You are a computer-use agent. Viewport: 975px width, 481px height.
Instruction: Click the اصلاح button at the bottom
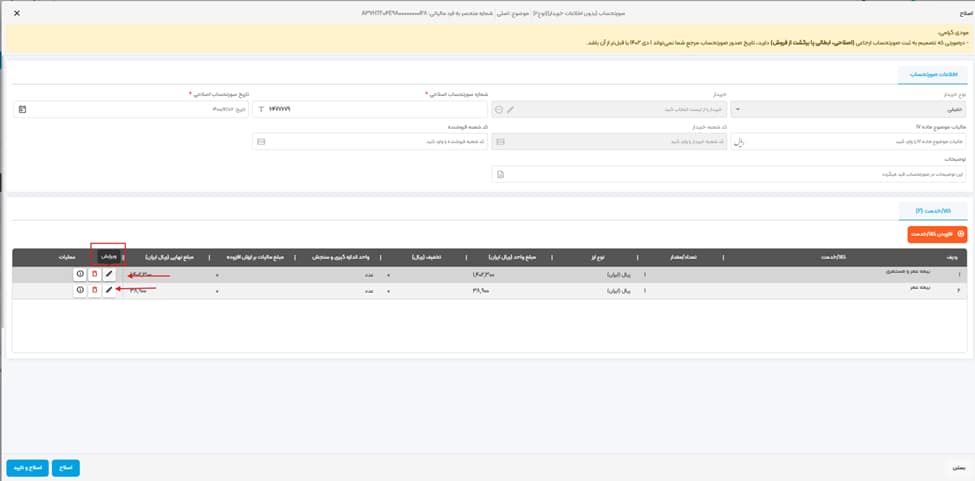click(65, 467)
